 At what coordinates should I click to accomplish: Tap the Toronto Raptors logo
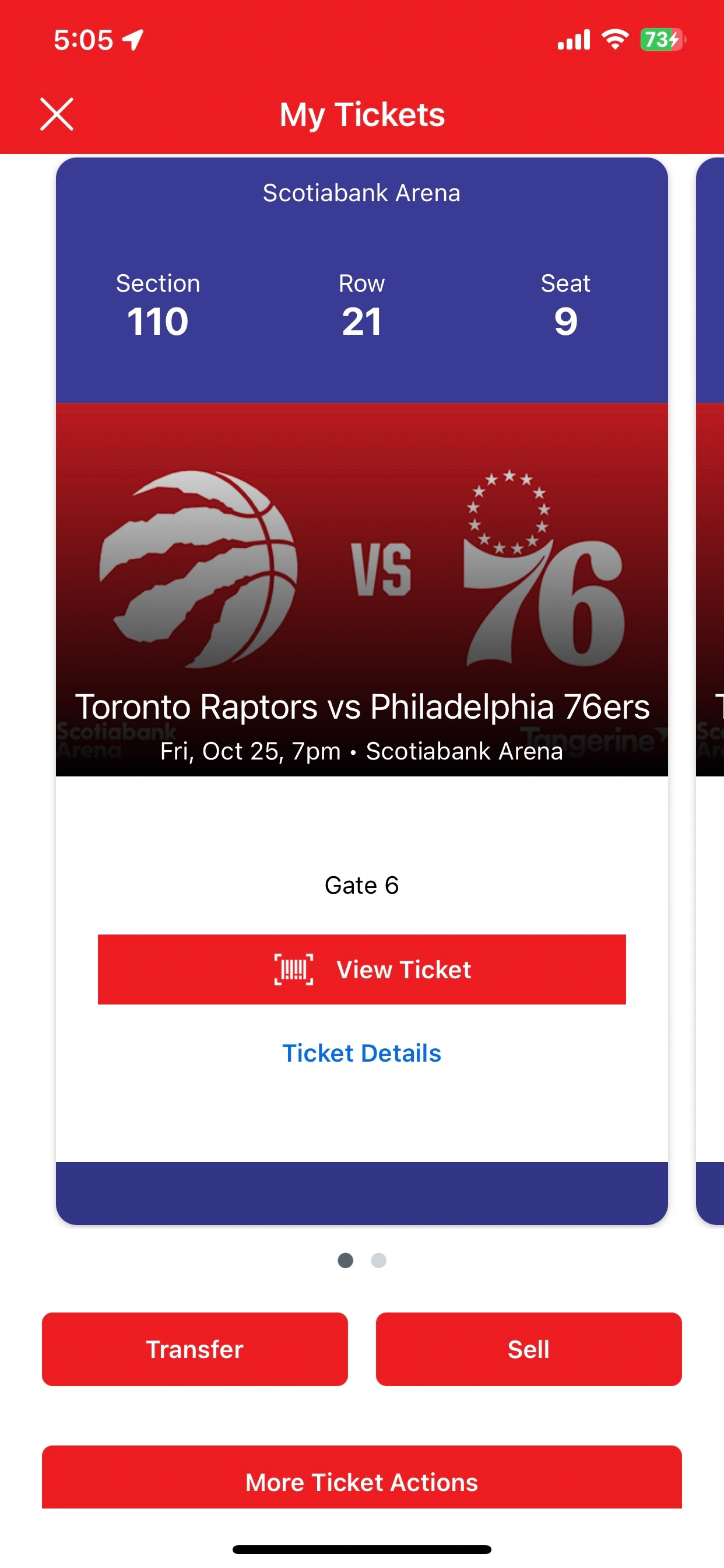(x=198, y=569)
